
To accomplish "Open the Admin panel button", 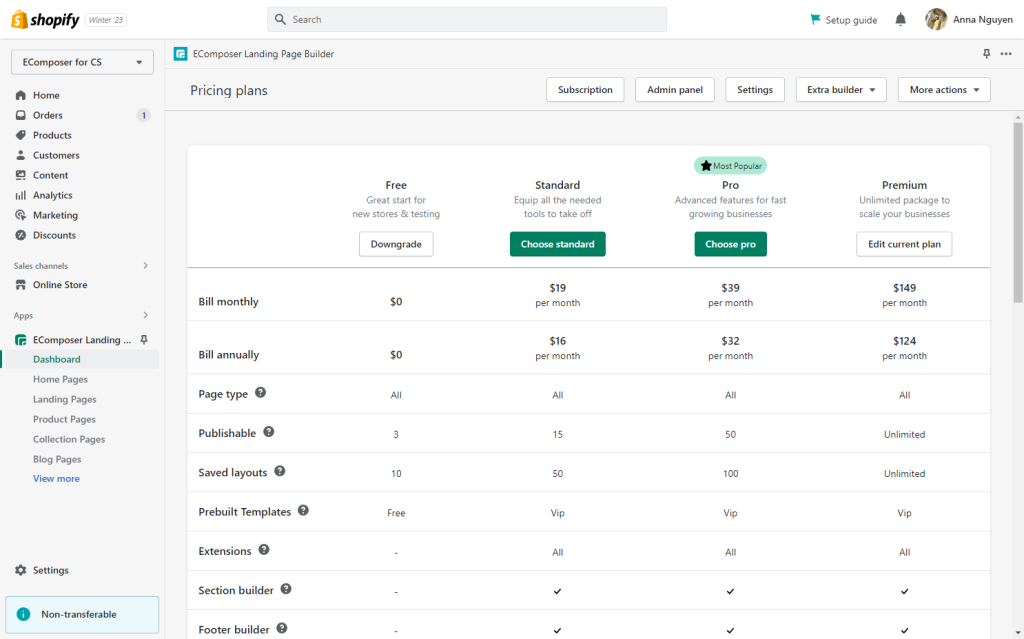I will click(675, 90).
